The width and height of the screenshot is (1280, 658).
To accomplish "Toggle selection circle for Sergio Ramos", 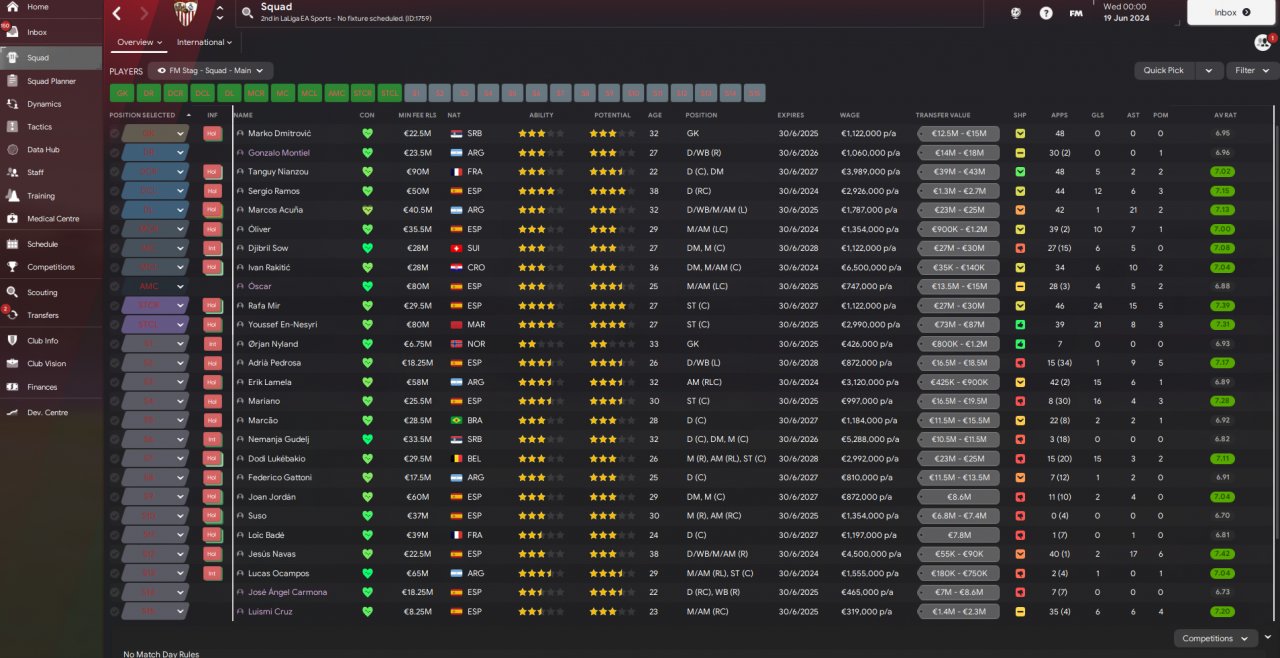I will [x=114, y=190].
